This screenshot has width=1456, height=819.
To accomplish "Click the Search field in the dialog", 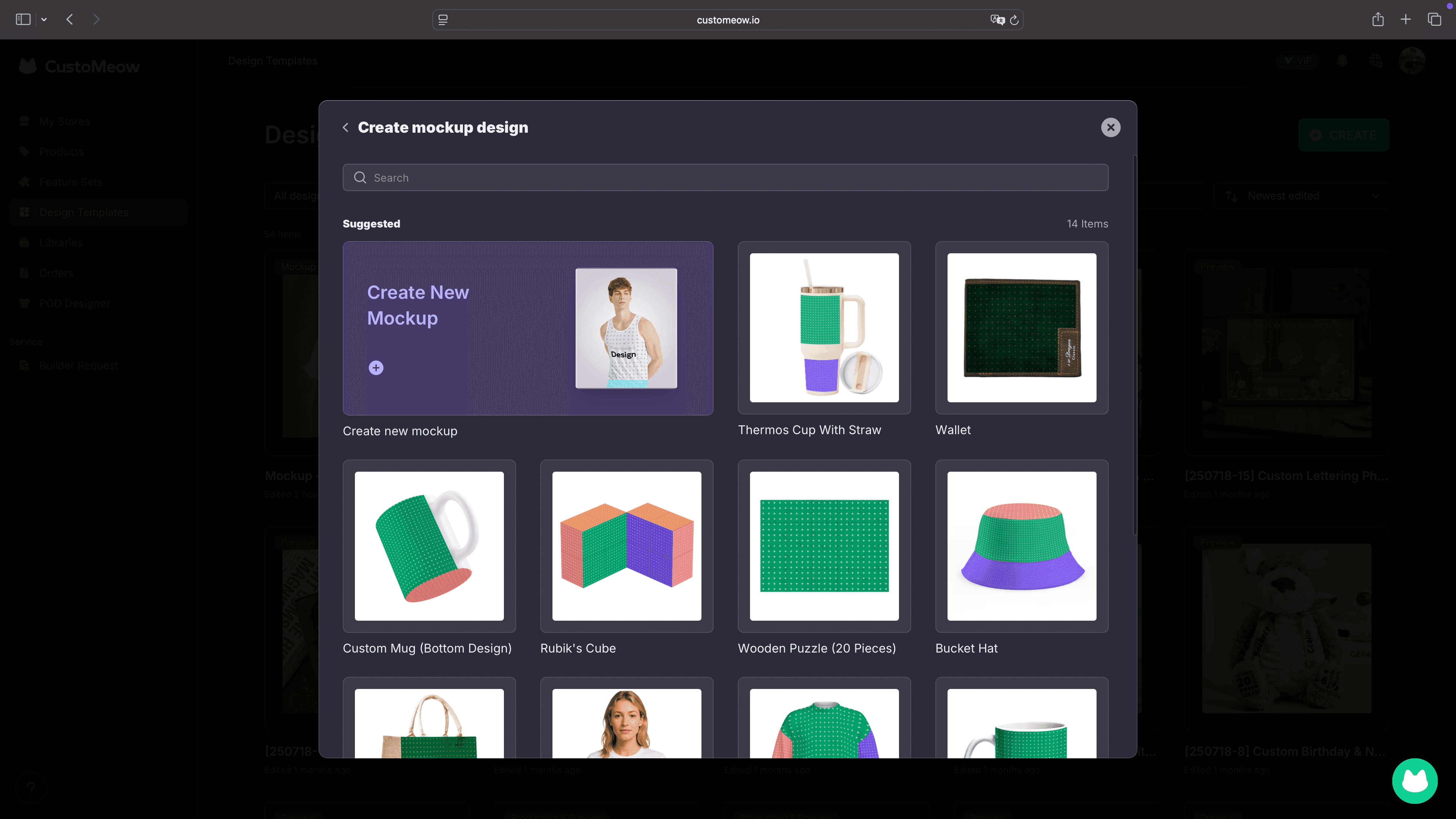I will click(725, 177).
